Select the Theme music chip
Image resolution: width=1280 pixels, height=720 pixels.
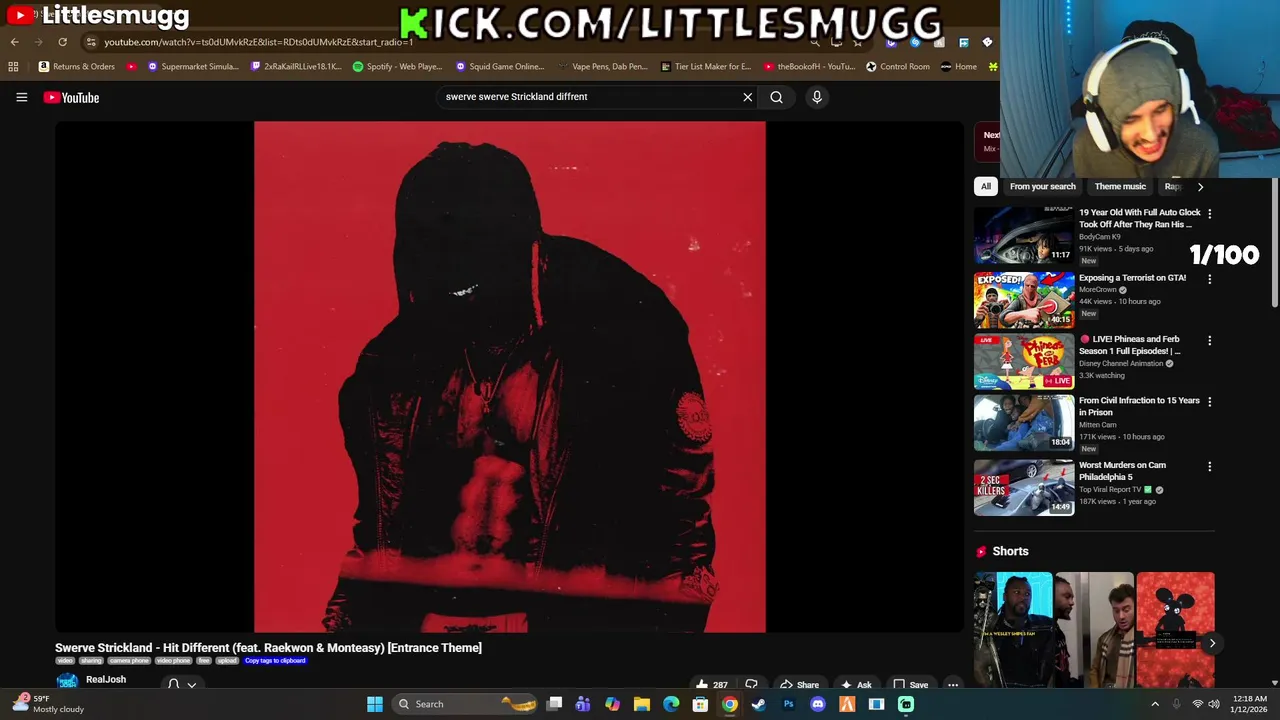(1120, 186)
